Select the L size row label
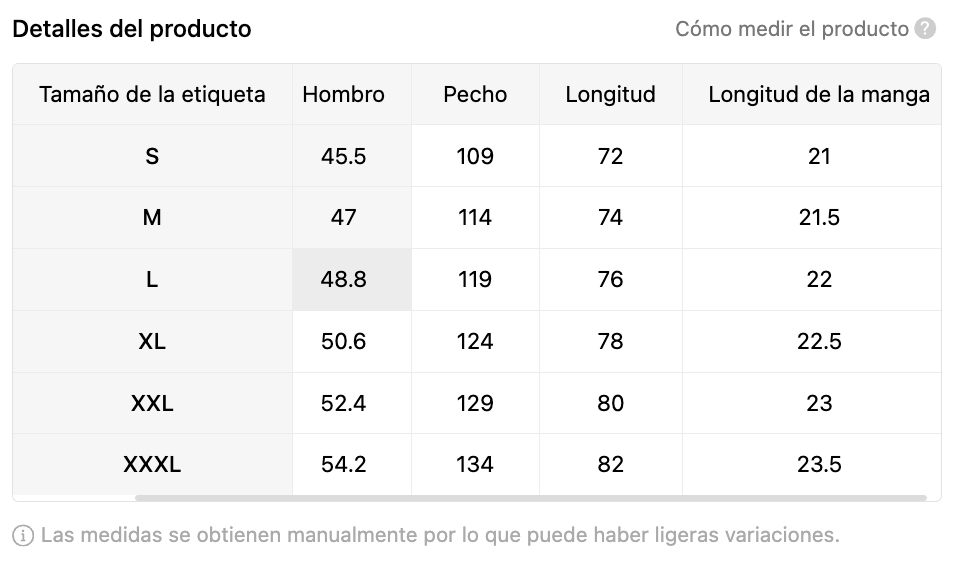966x570 pixels. [152, 280]
